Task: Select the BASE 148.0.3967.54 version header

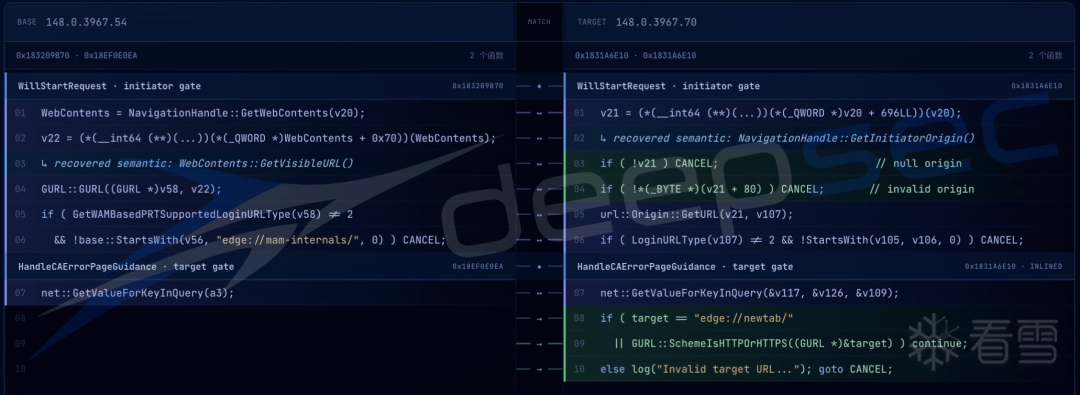Action: point(72,22)
